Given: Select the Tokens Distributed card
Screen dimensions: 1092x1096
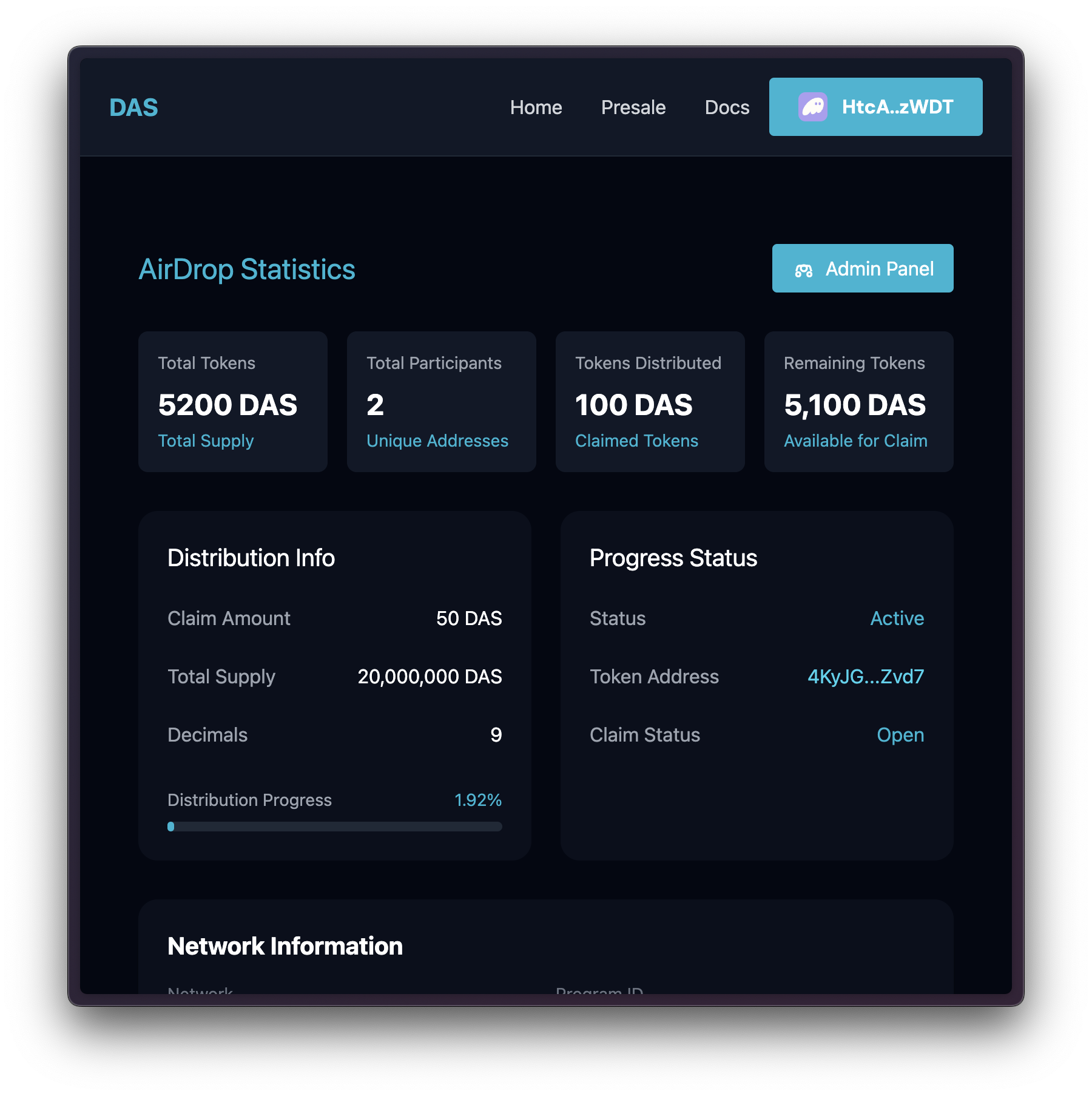Looking at the screenshot, I should pos(650,402).
